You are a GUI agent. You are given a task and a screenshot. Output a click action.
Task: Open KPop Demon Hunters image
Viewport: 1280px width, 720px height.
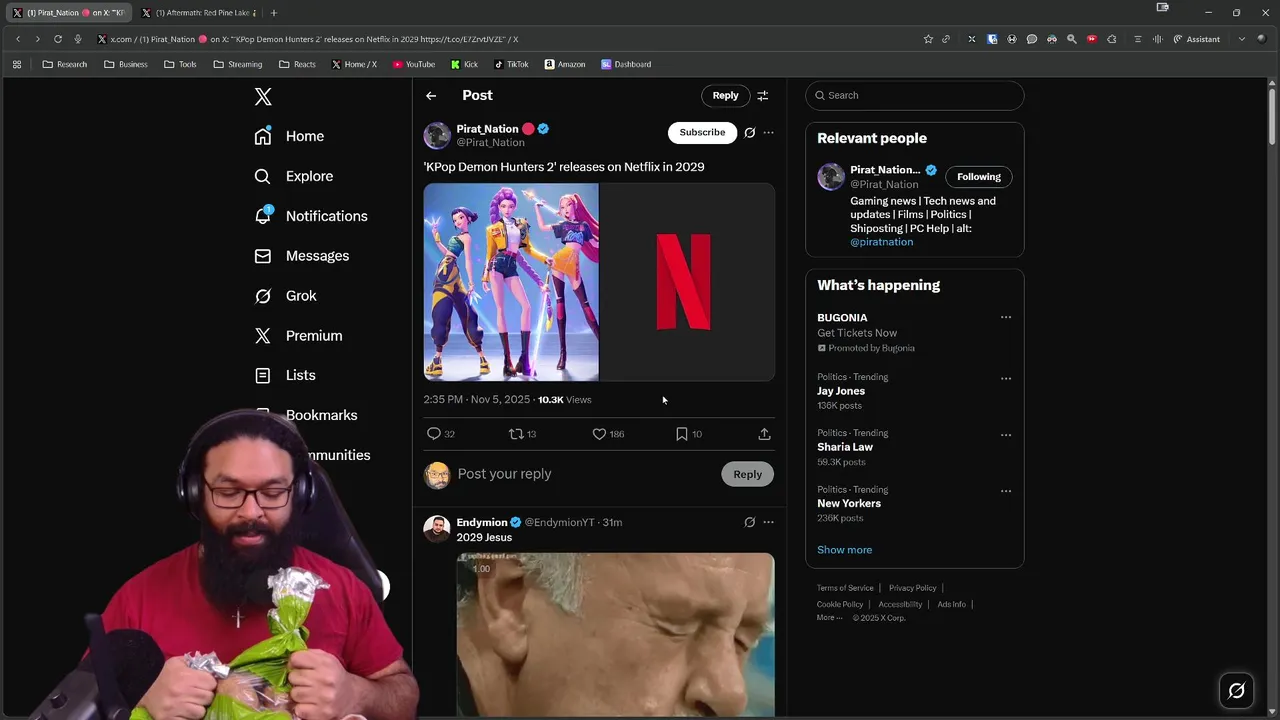click(x=511, y=282)
